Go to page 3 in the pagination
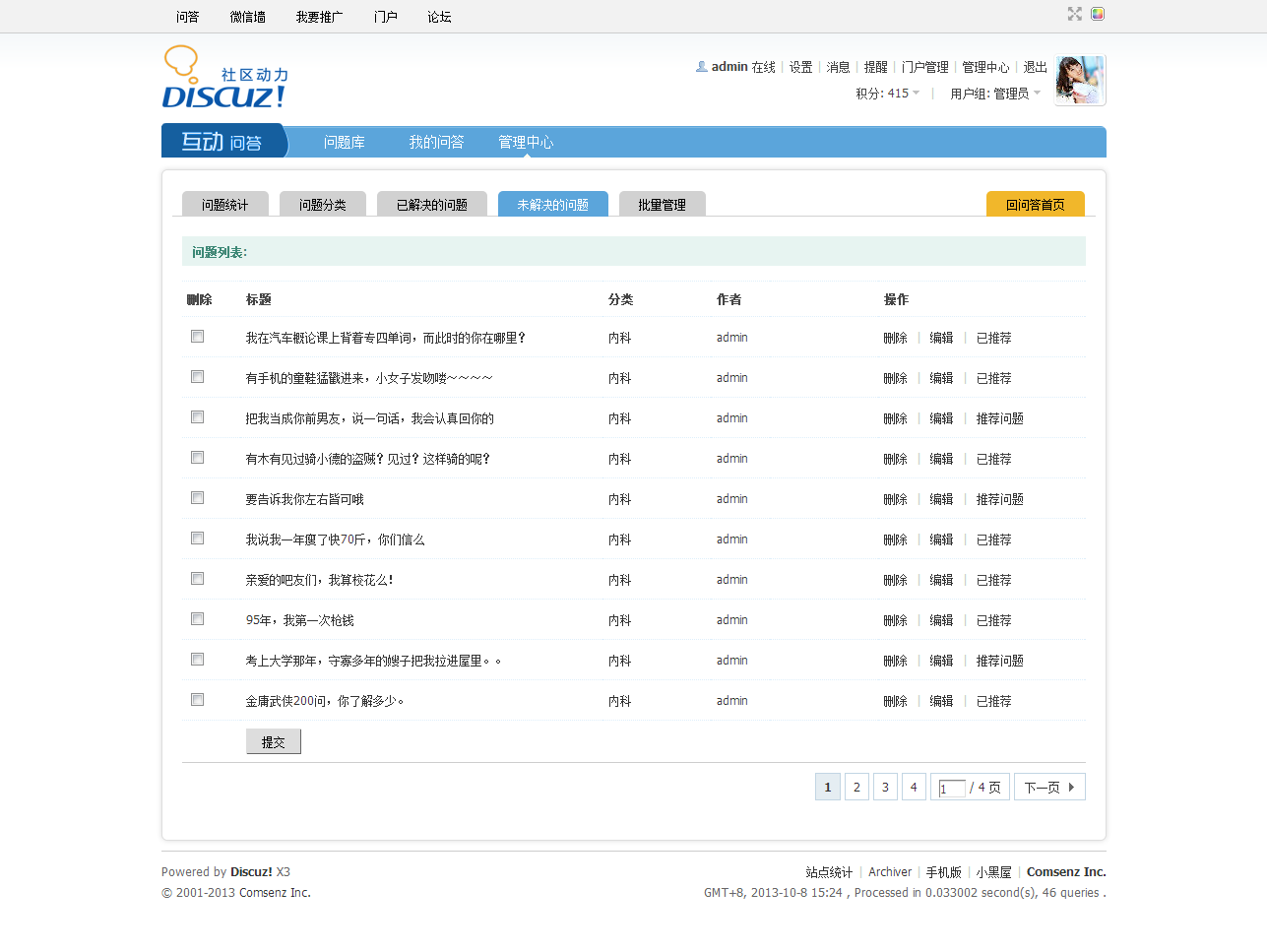The width and height of the screenshot is (1267, 952). point(885,788)
